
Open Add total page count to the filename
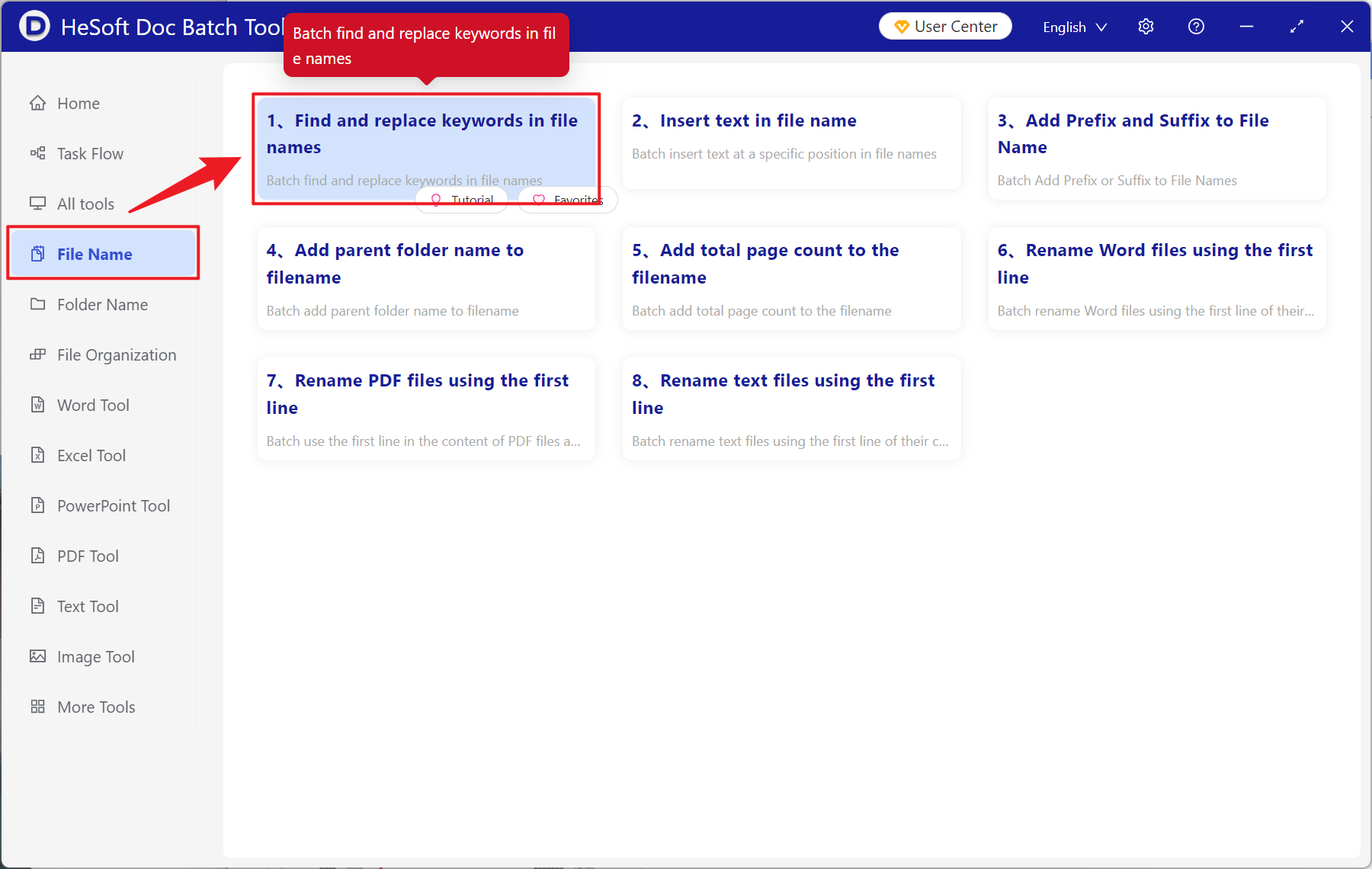(x=791, y=278)
